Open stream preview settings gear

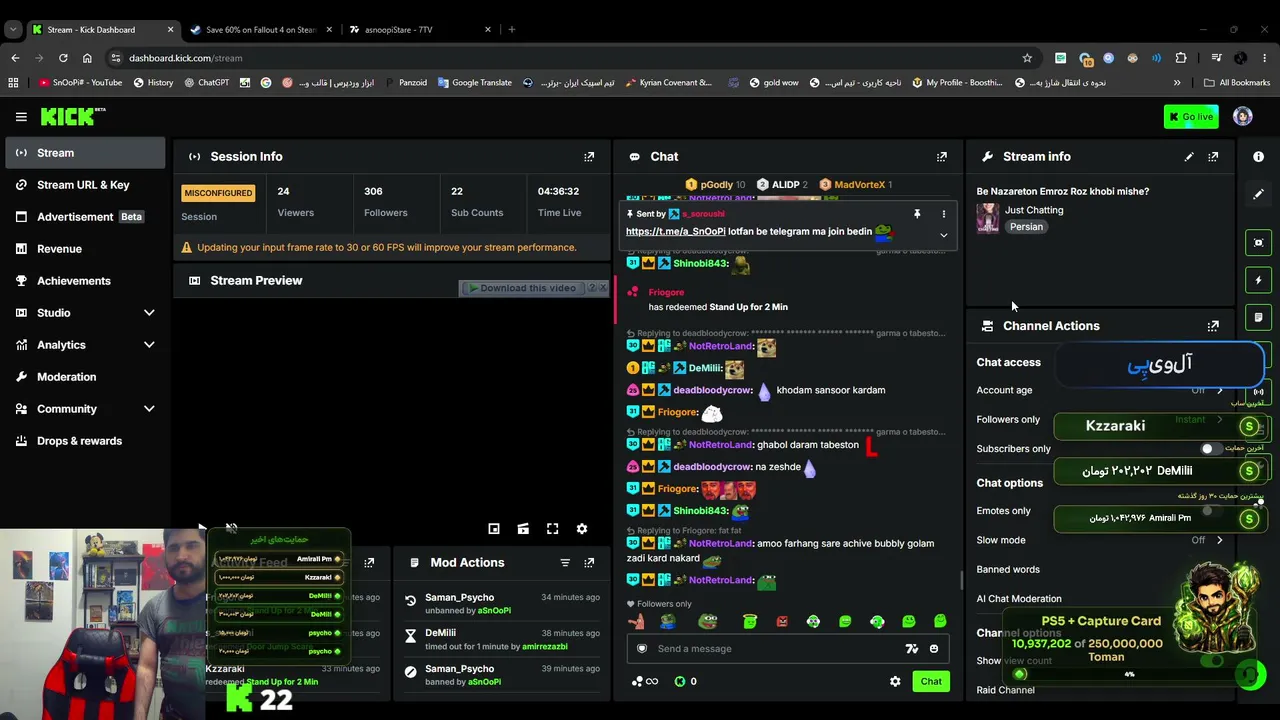tap(582, 528)
